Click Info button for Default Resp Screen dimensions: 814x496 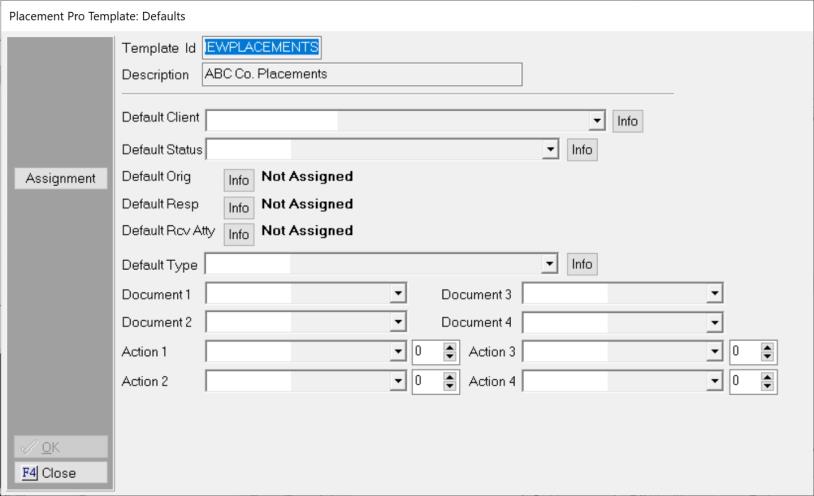point(238,208)
